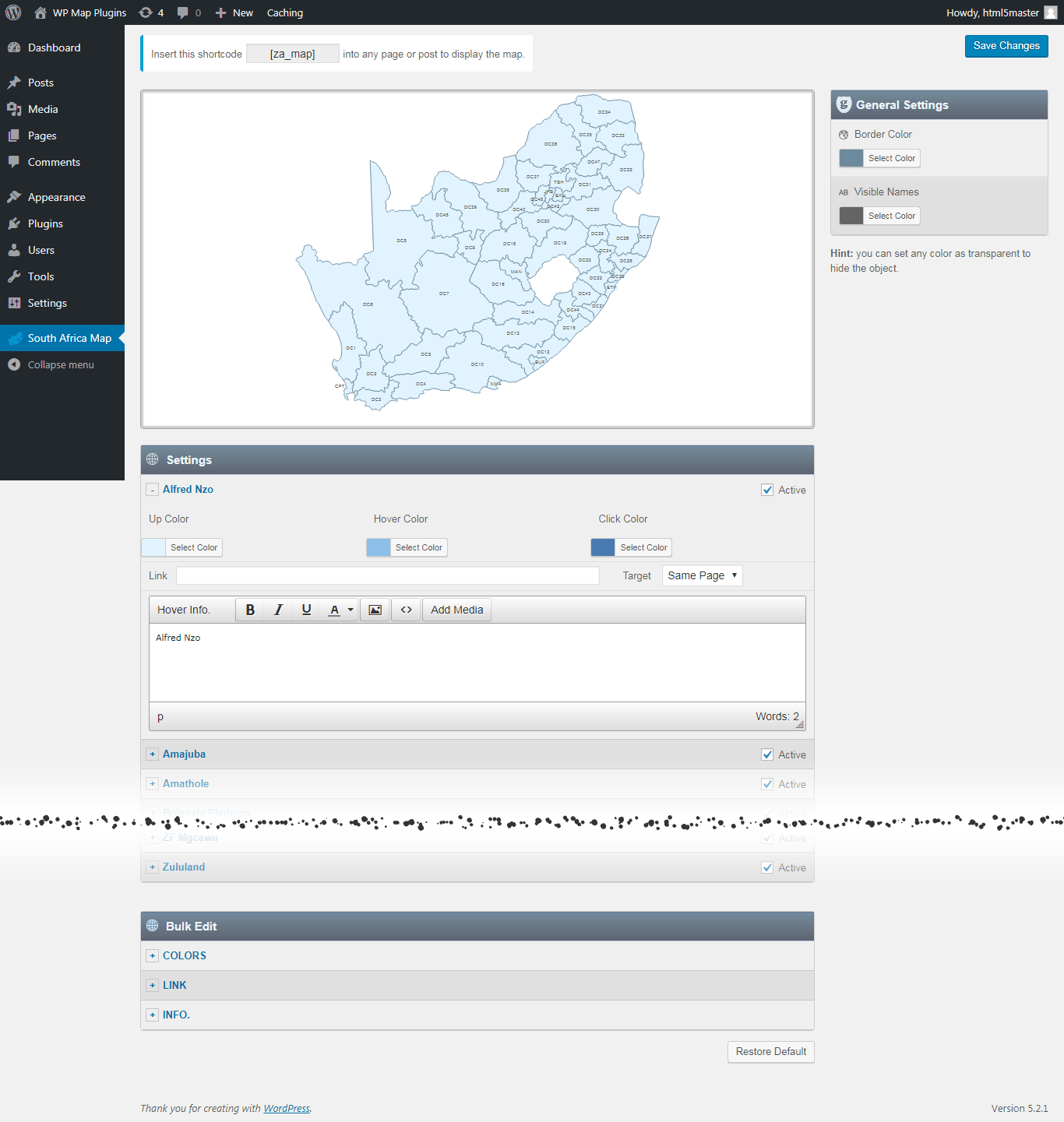
Task: Expand the Bulk Edit INFO. section
Action: coord(153,1015)
